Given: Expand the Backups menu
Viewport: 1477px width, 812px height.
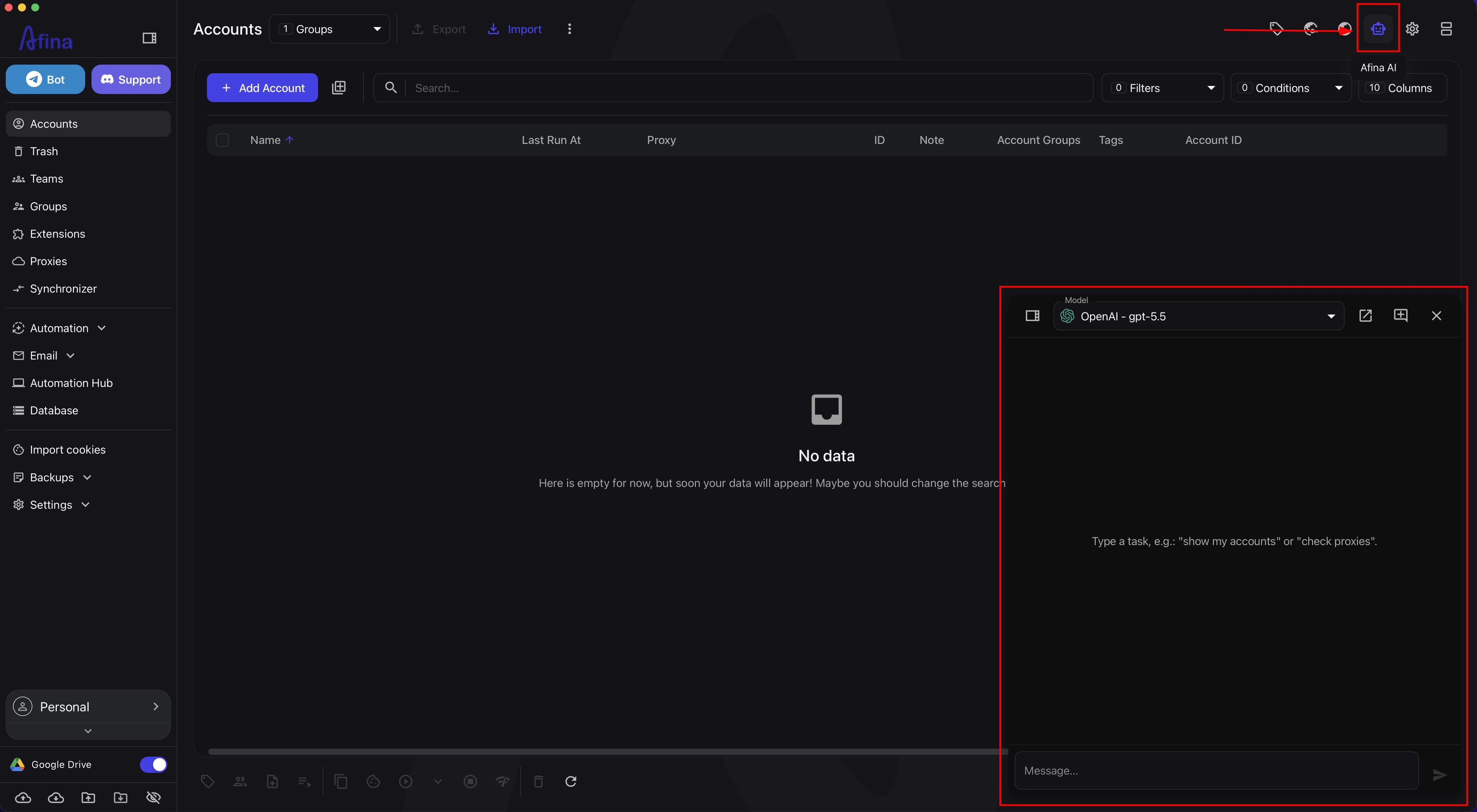Looking at the screenshot, I should (x=52, y=477).
